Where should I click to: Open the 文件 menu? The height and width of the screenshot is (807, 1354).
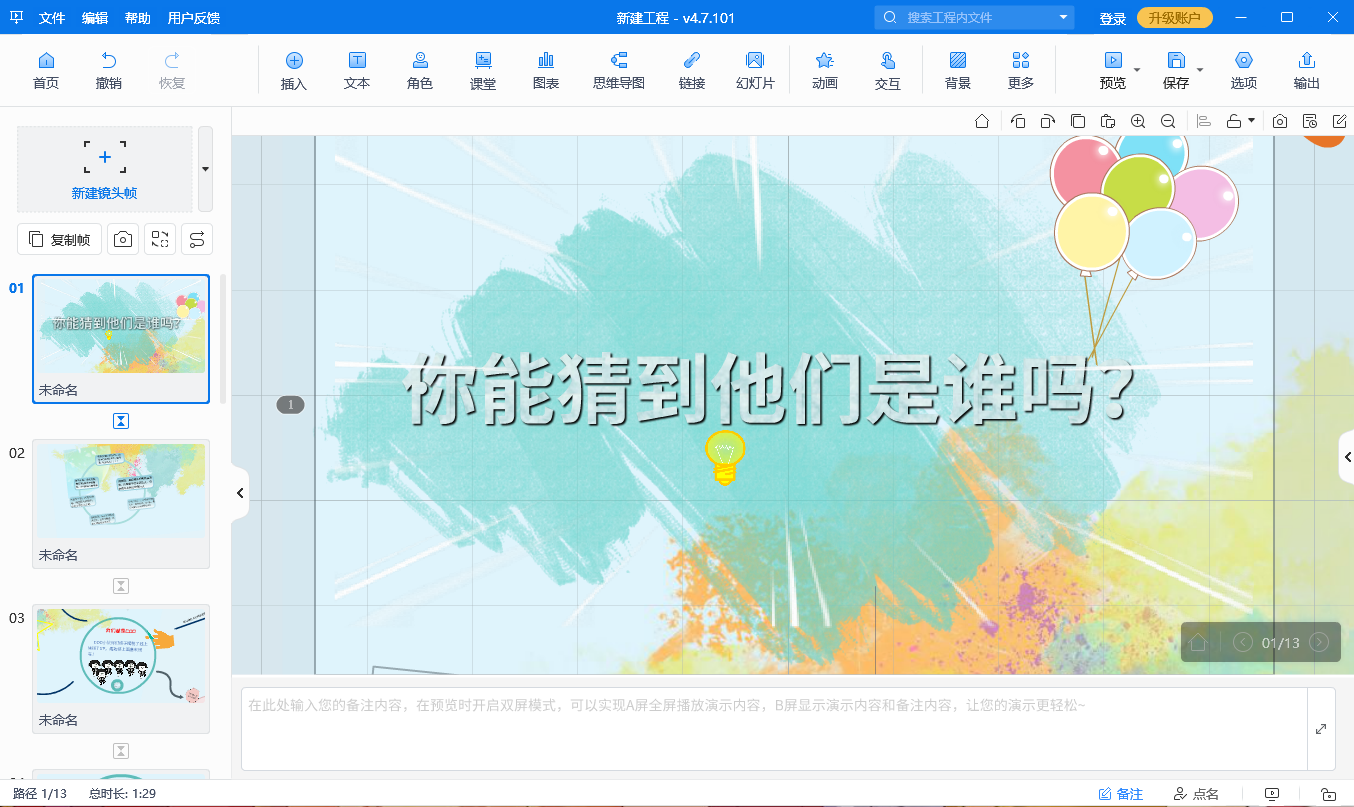point(52,18)
